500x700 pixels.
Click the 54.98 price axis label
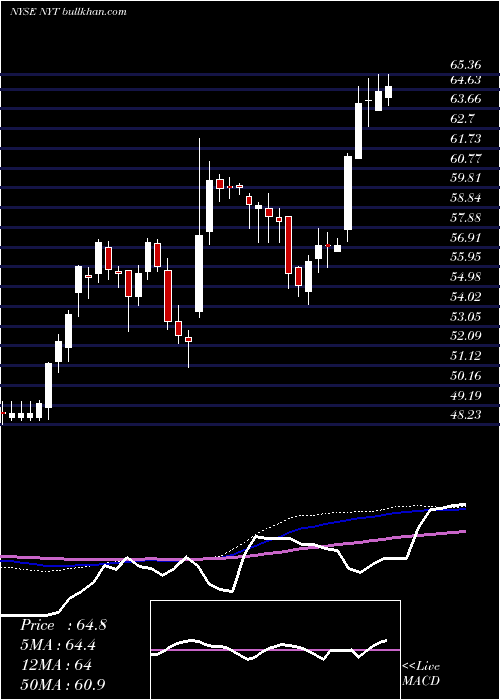(x=466, y=277)
